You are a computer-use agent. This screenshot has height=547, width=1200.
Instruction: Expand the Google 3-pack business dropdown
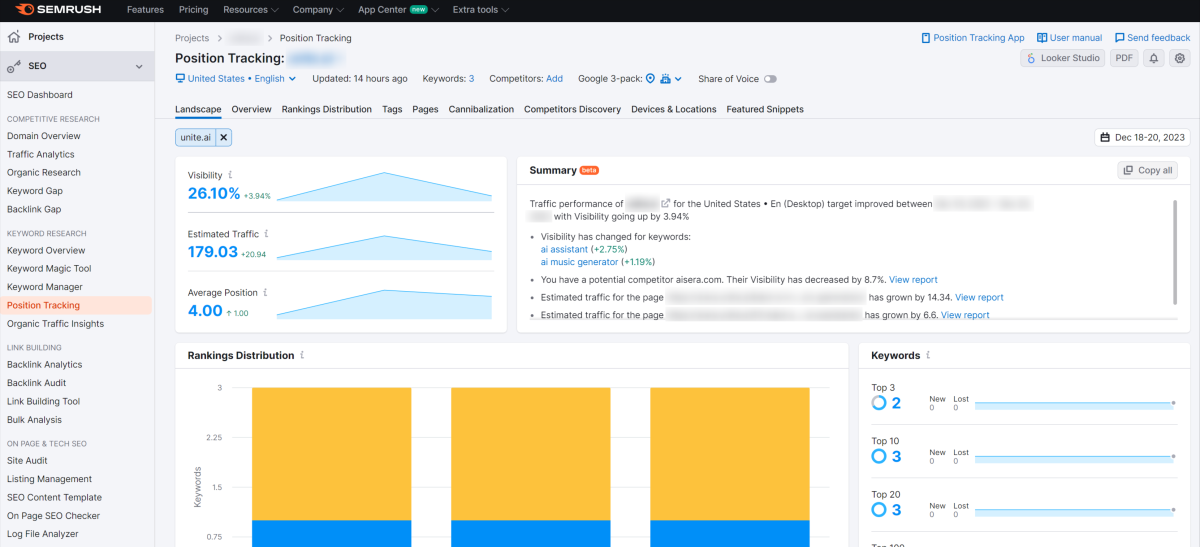point(671,79)
